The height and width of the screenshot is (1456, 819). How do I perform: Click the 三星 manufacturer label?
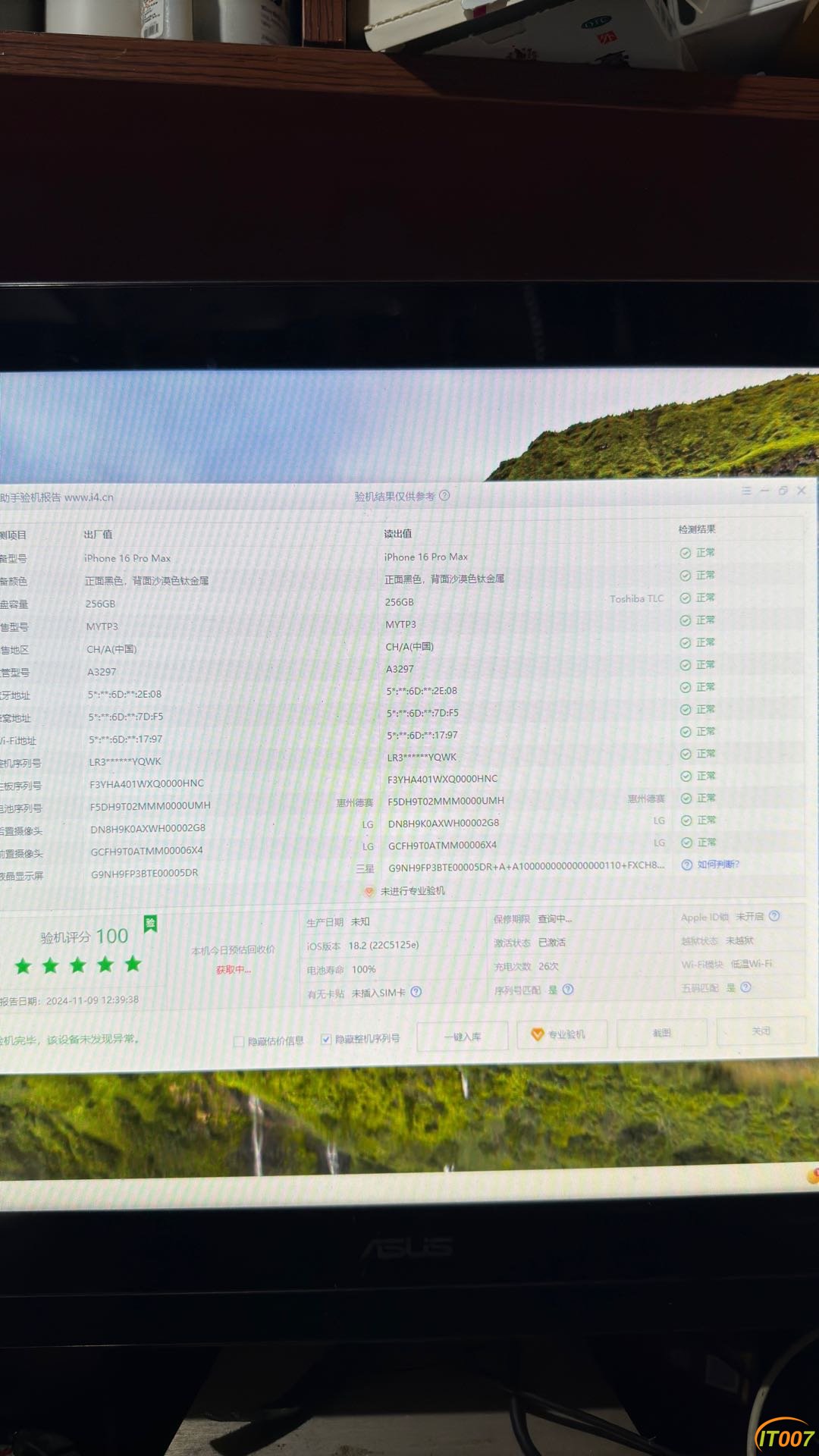365,869
